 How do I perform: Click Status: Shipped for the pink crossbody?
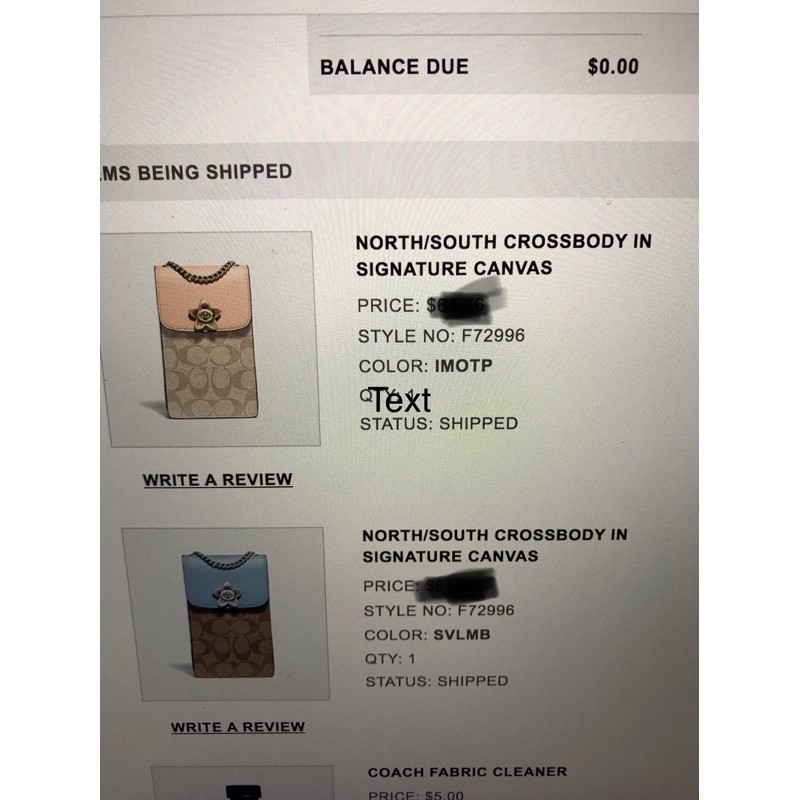(439, 423)
